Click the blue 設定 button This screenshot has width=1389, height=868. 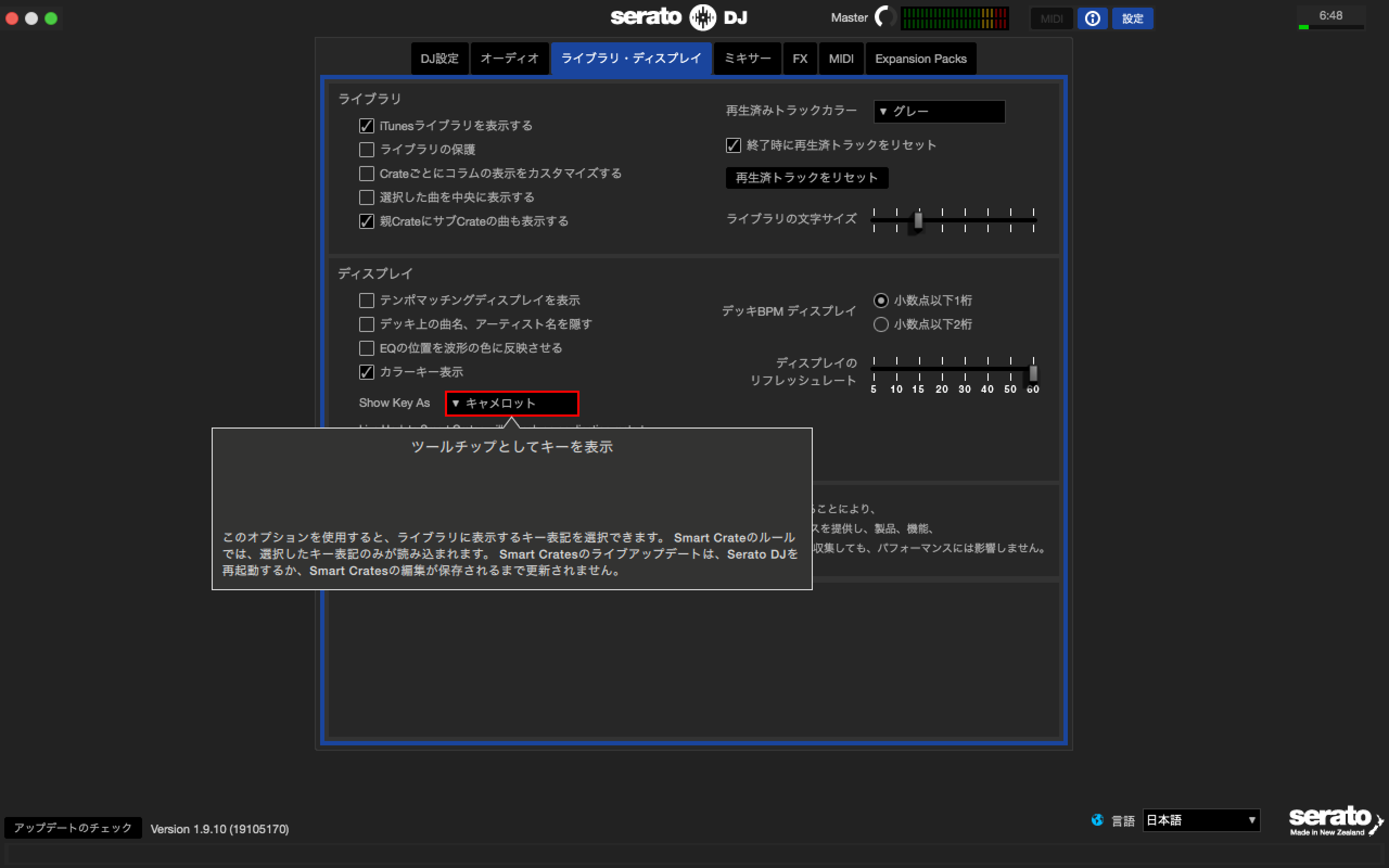1132,18
